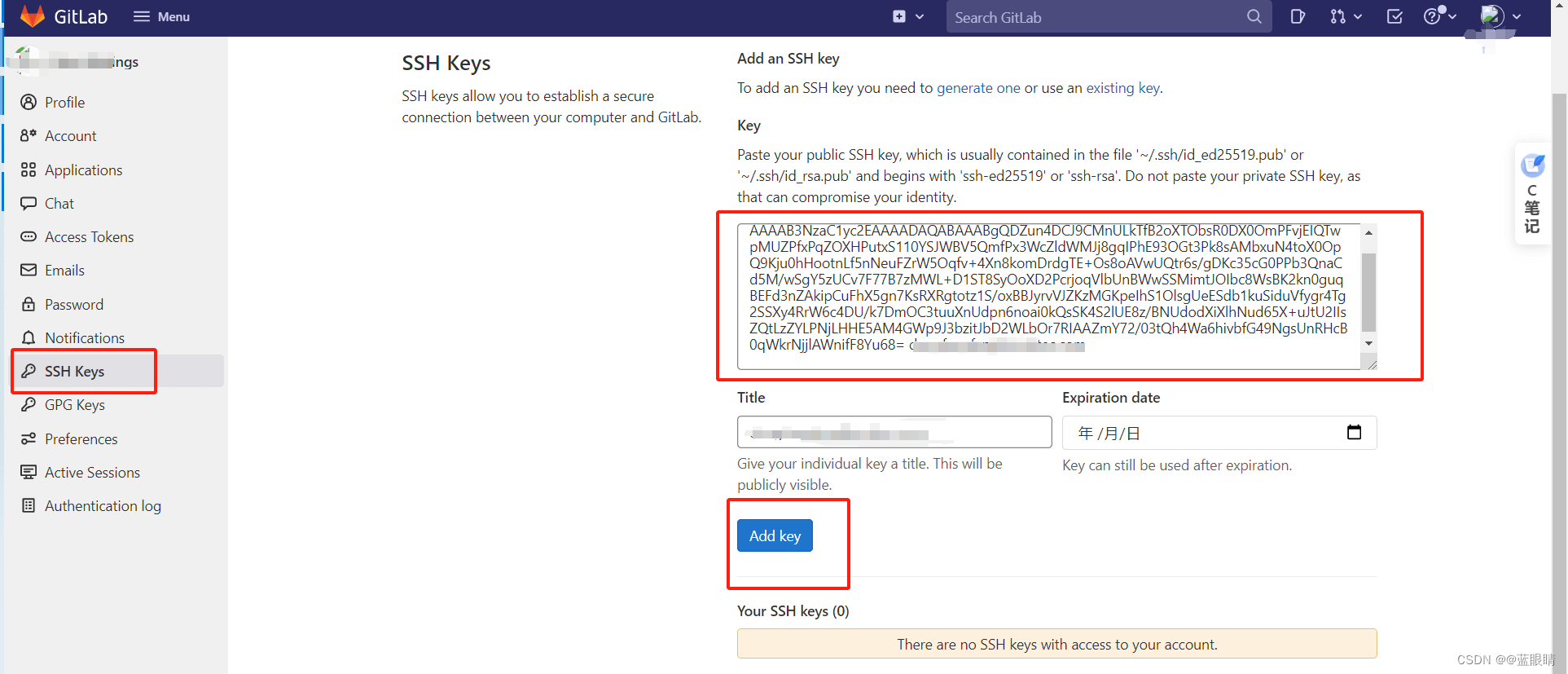Click the Chat bubble icon
Image resolution: width=1568 pixels, height=674 pixels.
pos(29,203)
